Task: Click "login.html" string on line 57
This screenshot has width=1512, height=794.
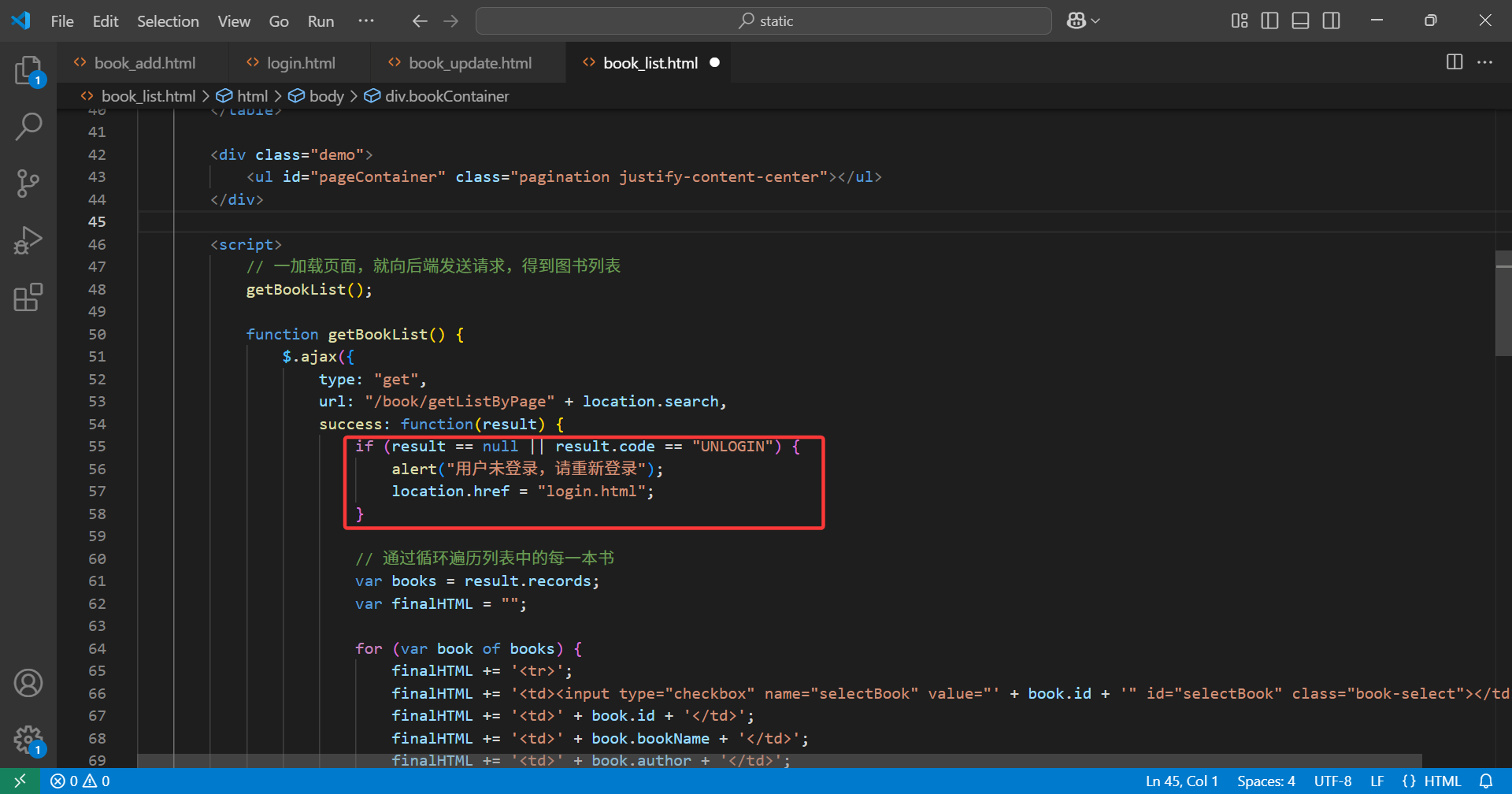Action: 591,491
